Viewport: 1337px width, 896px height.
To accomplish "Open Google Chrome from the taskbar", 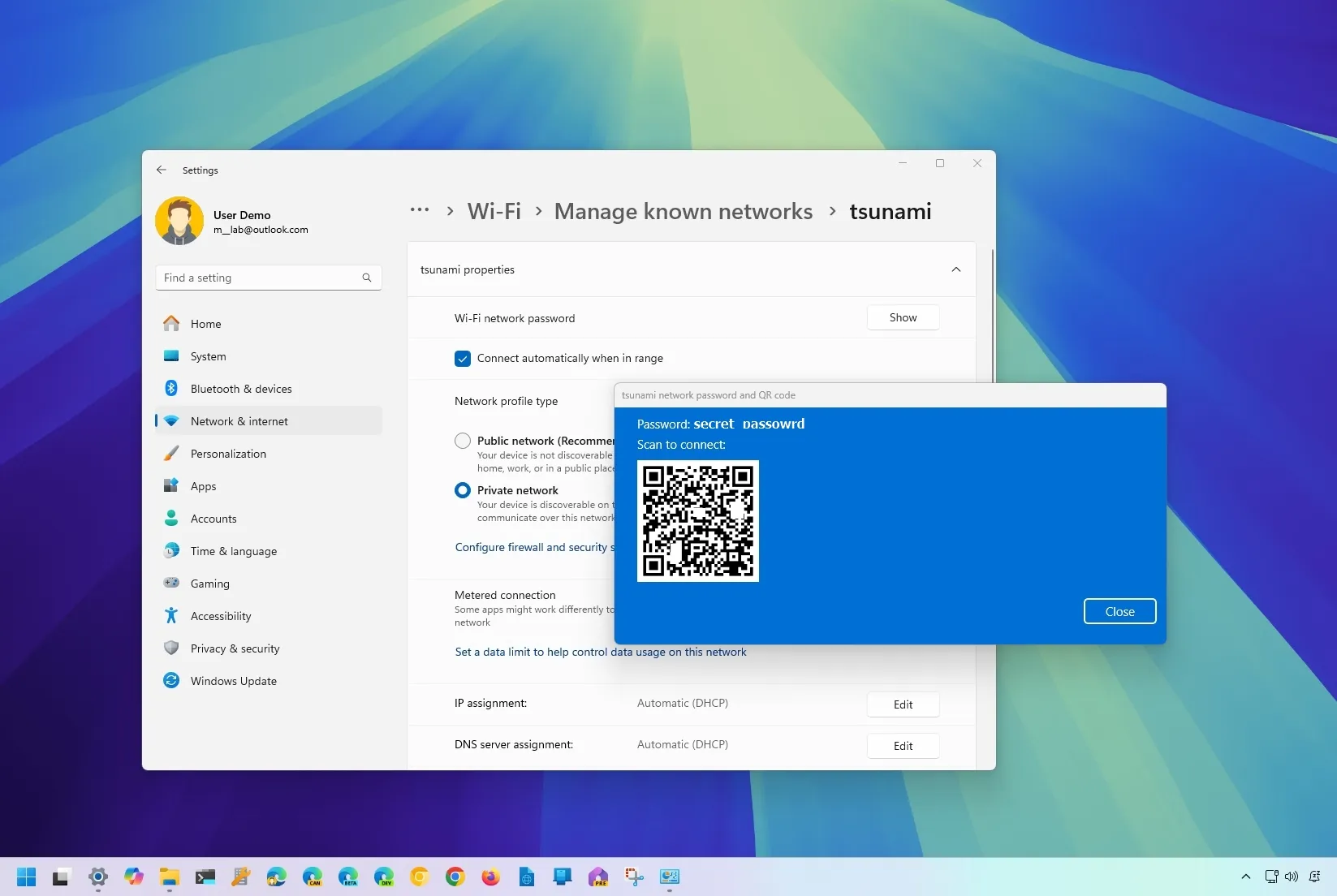I will tap(455, 877).
